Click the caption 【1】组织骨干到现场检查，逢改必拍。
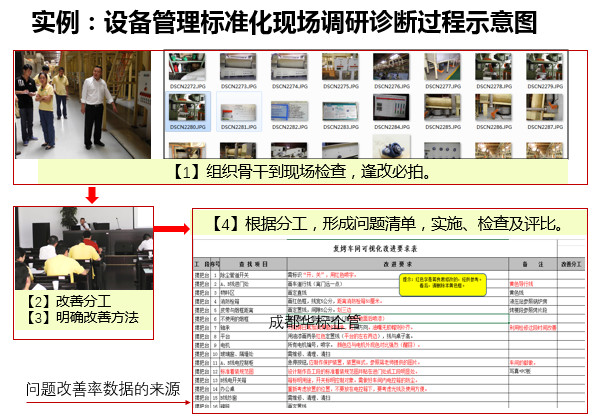This screenshot has height=420, width=594. click(x=302, y=172)
